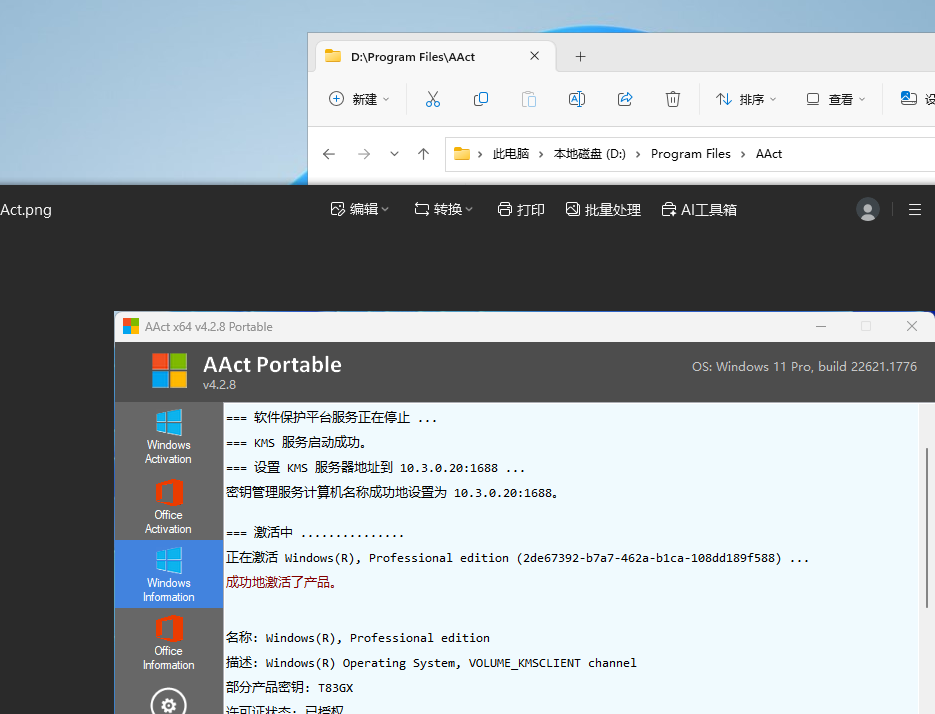Click folder icon in Explorer address bar
The height and width of the screenshot is (714, 935).
pos(462,154)
